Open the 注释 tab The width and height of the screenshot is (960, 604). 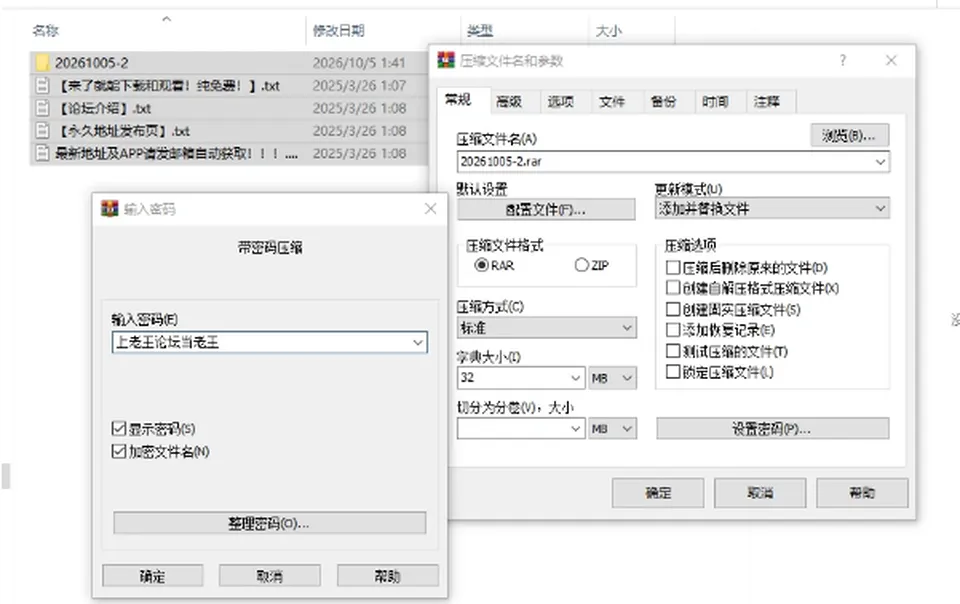[767, 102]
